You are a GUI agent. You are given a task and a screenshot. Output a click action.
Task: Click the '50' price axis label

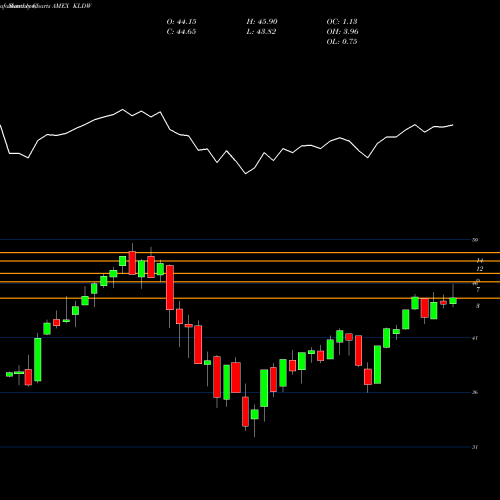click(x=475, y=240)
